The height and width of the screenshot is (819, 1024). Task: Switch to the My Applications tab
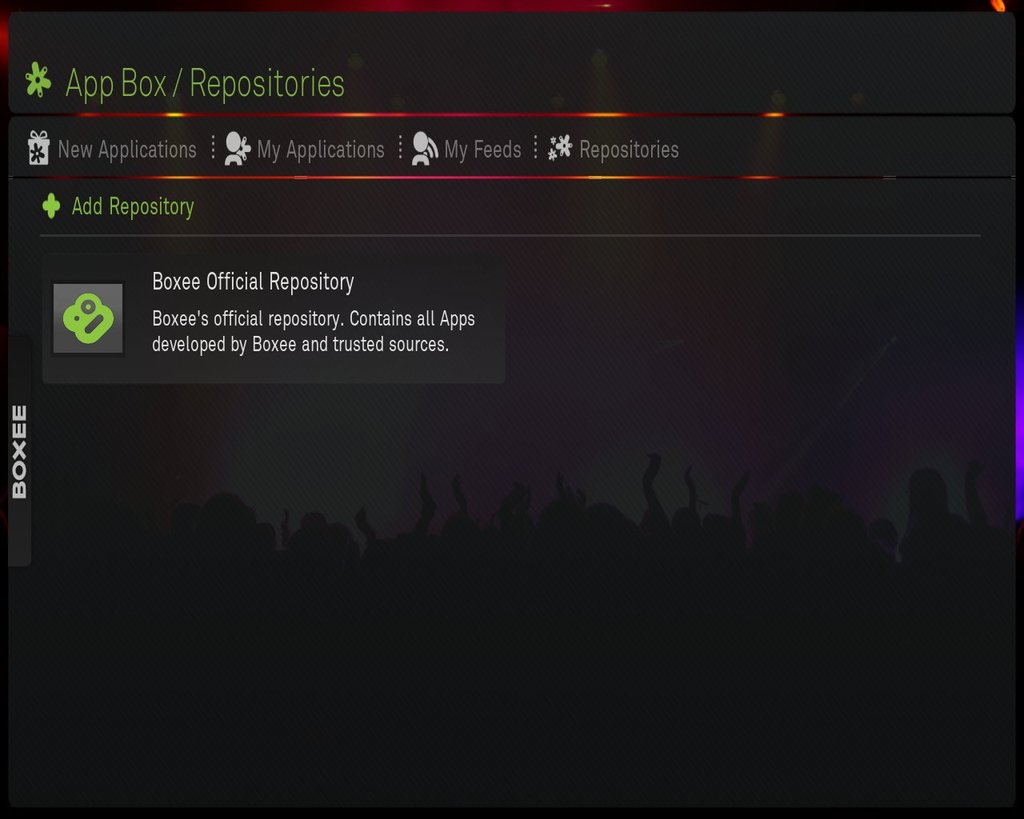[x=320, y=150]
